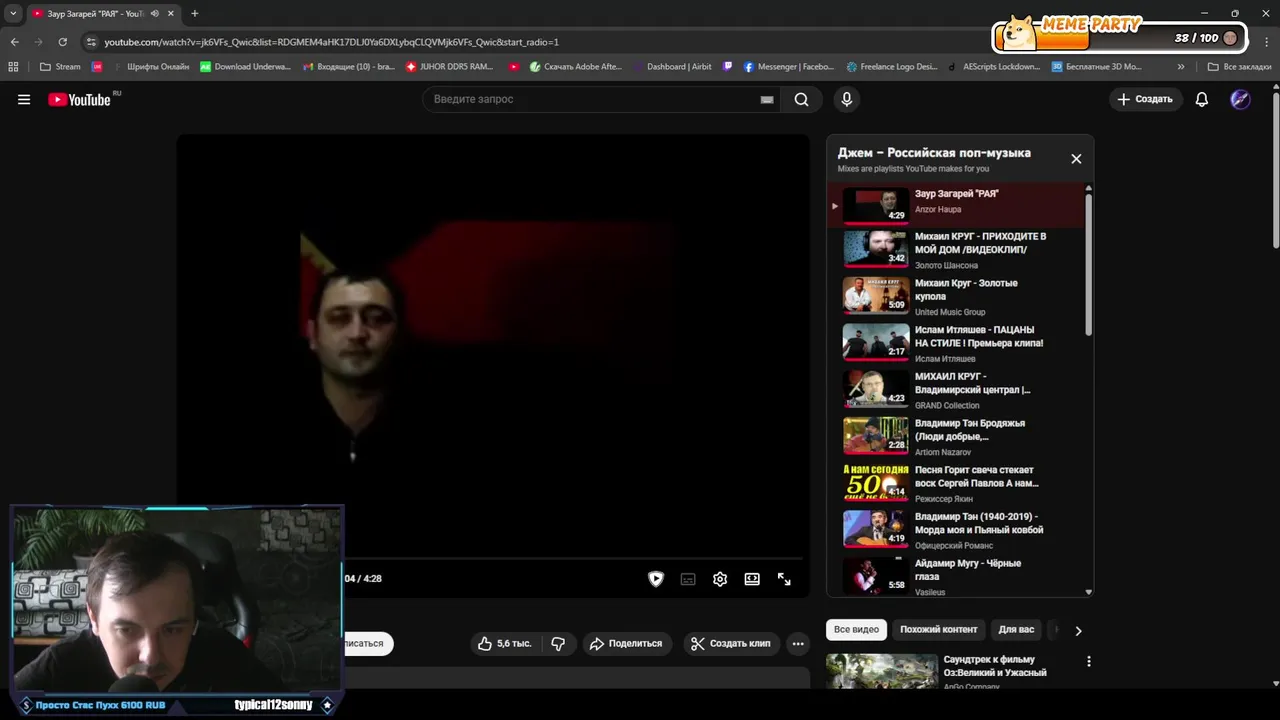Viewport: 1280px width, 720px height.
Task: View site information icon in address bar
Action: click(x=91, y=42)
